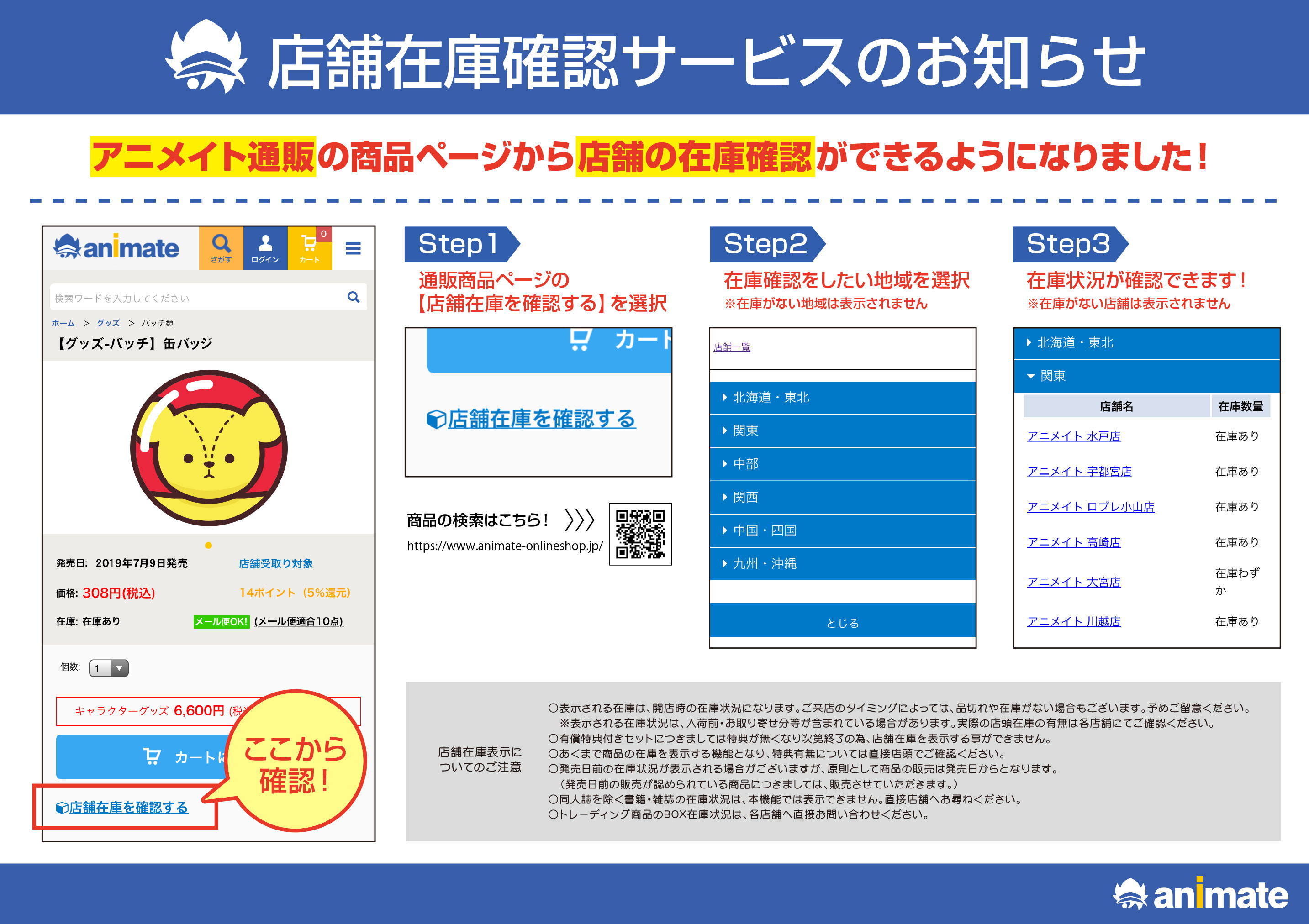Open the ログイン user icon
Screen dimensions: 1309x924
265,248
